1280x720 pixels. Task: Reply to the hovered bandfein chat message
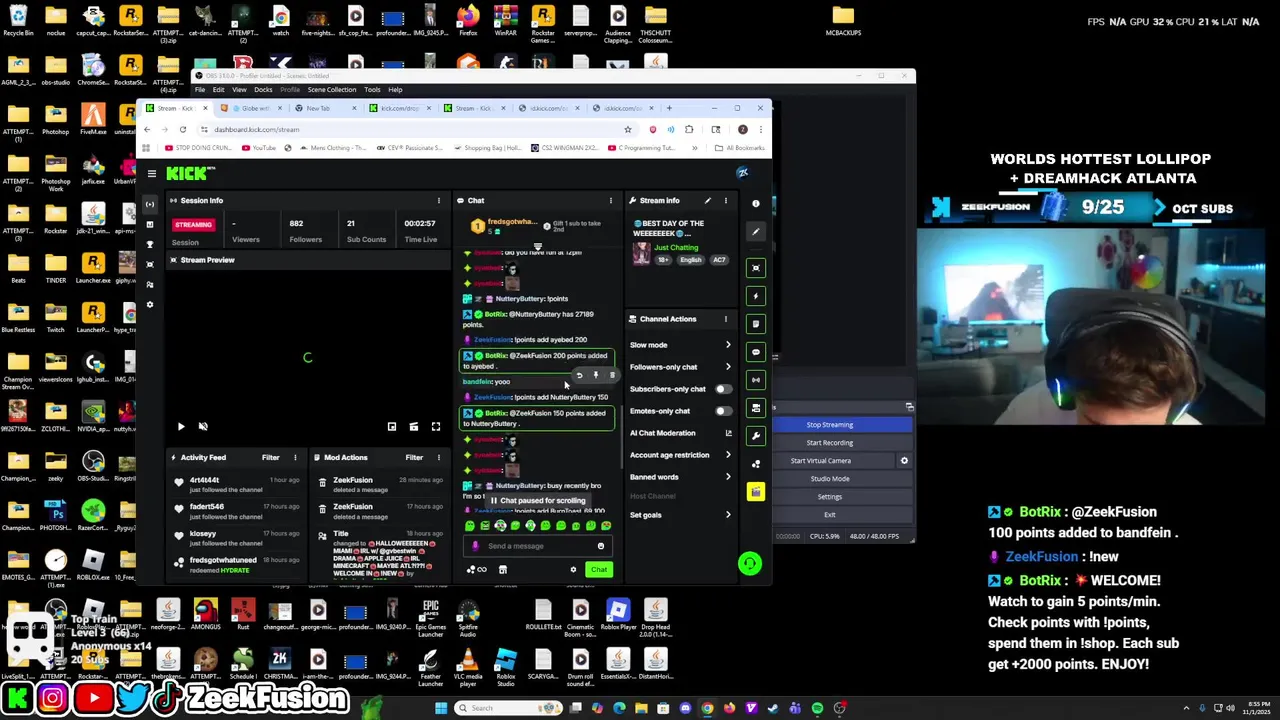point(579,375)
